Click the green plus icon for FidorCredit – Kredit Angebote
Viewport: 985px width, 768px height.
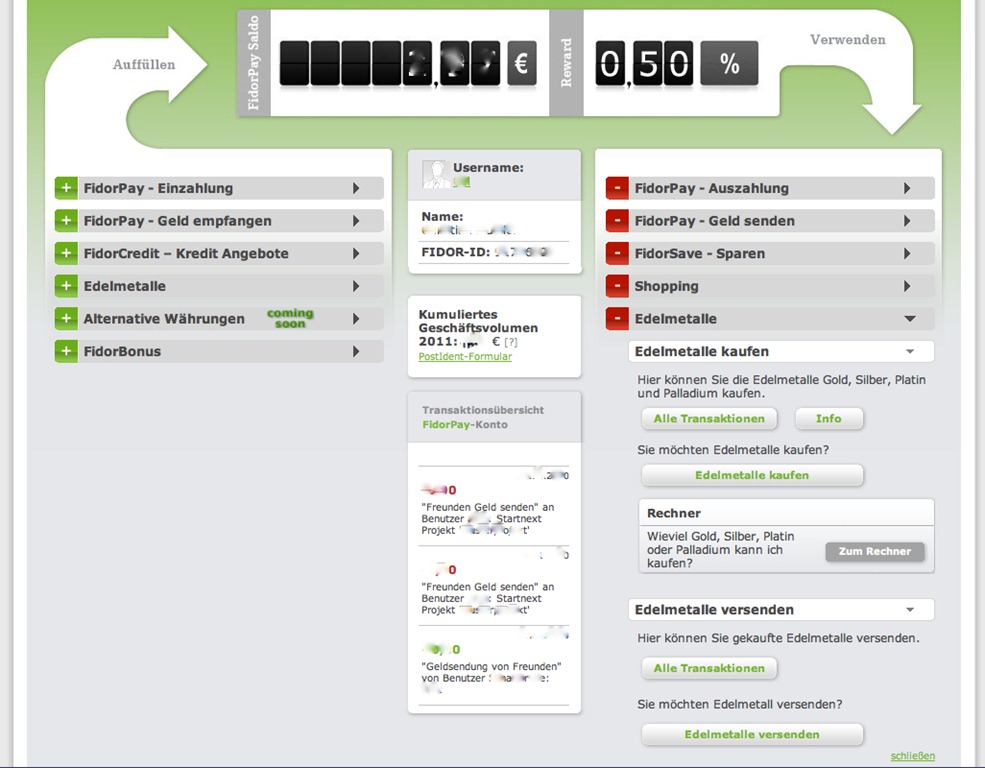point(66,254)
